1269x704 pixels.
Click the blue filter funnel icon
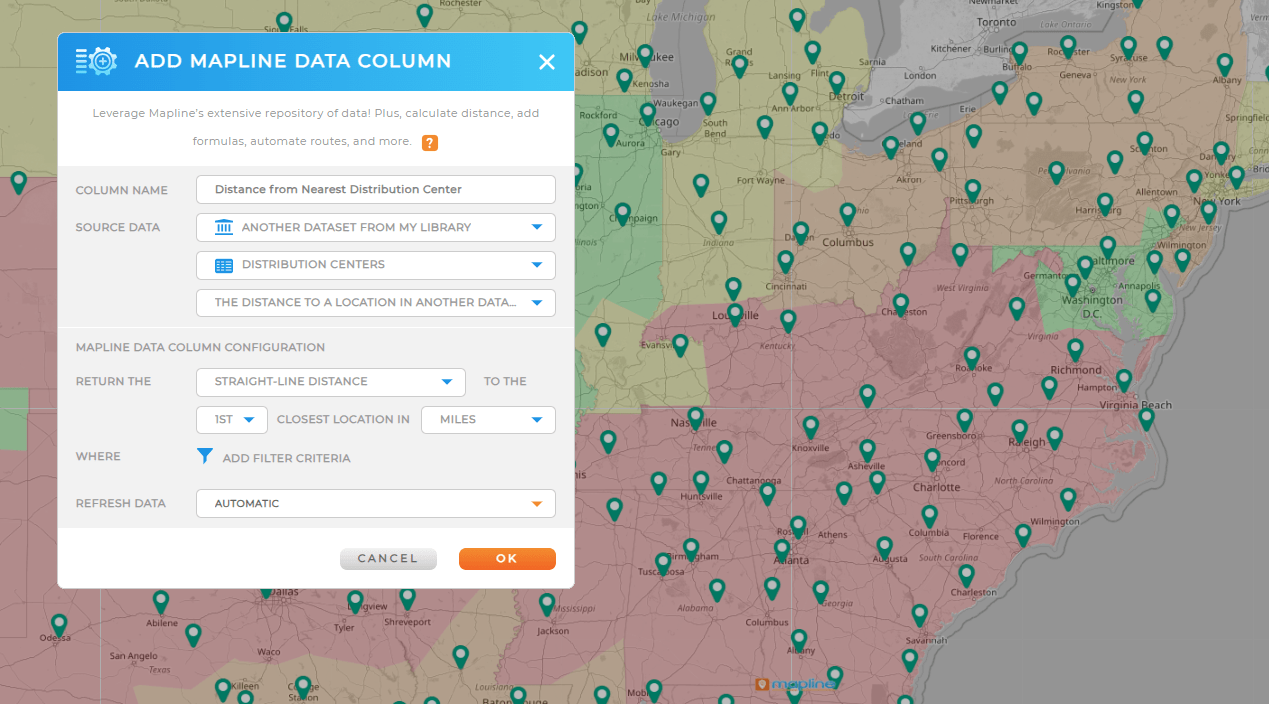click(x=205, y=456)
